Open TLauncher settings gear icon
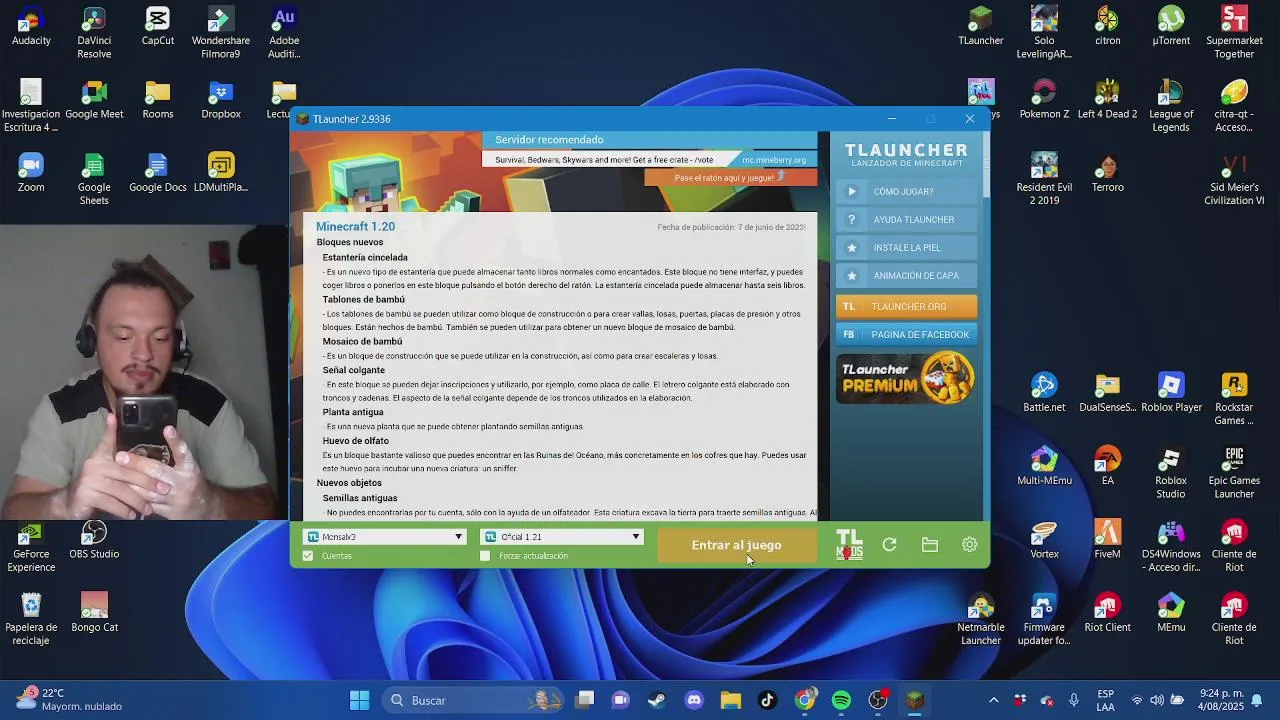The width and height of the screenshot is (1280, 720). [x=969, y=545]
